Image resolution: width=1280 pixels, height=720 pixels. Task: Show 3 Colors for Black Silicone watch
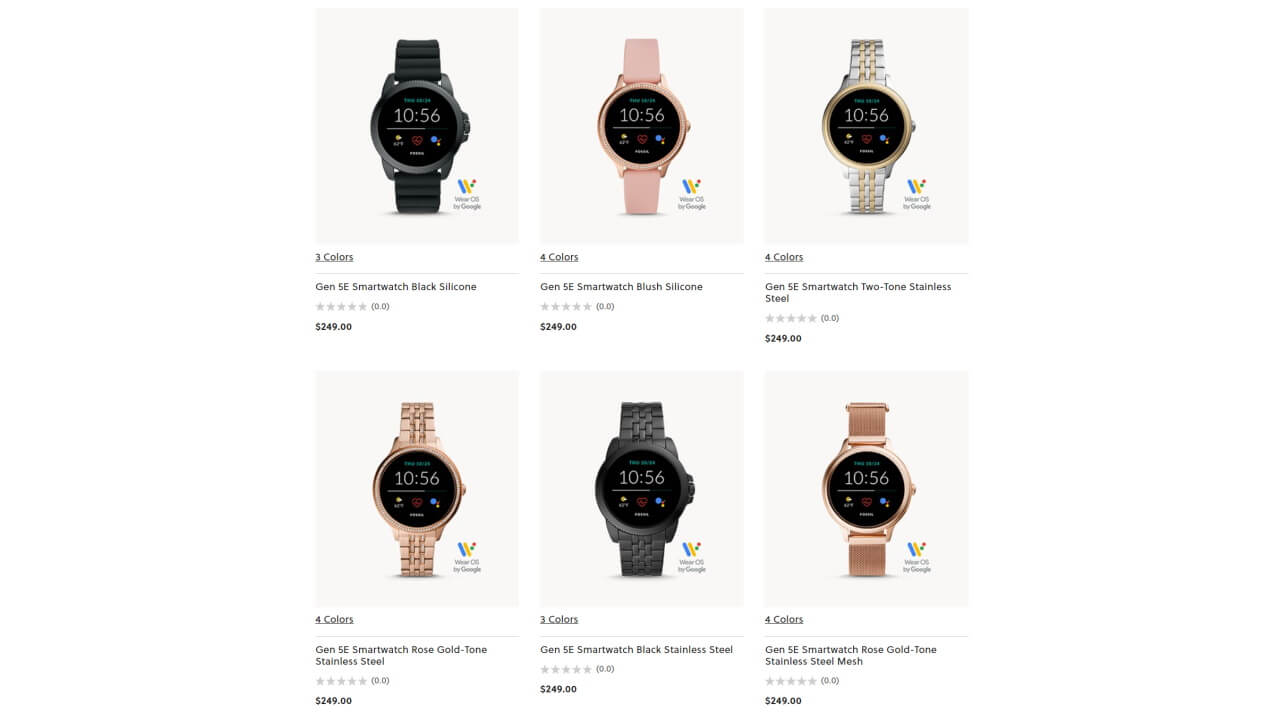click(334, 257)
